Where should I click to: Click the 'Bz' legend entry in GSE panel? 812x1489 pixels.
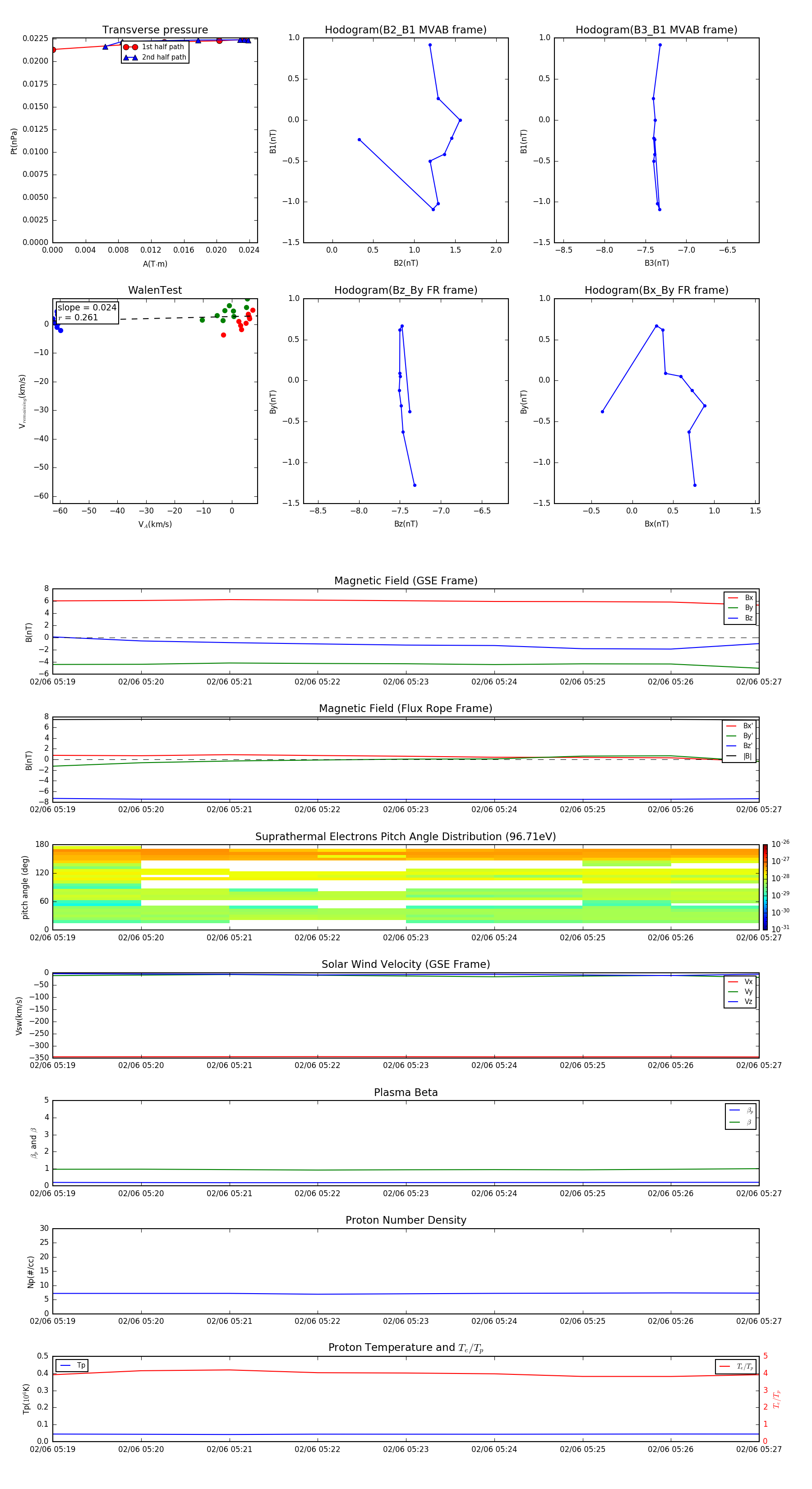point(740,618)
